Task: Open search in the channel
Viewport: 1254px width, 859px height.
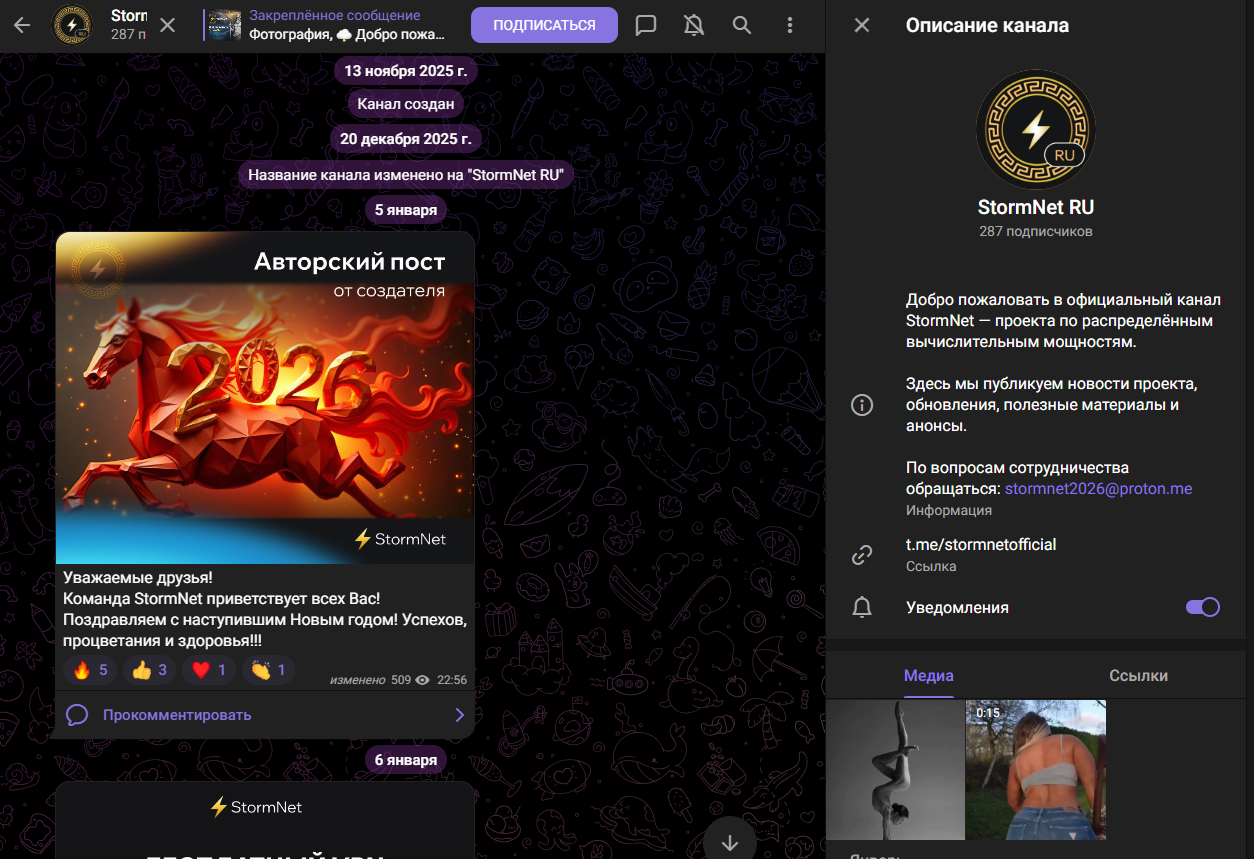Action: pyautogui.click(x=742, y=25)
